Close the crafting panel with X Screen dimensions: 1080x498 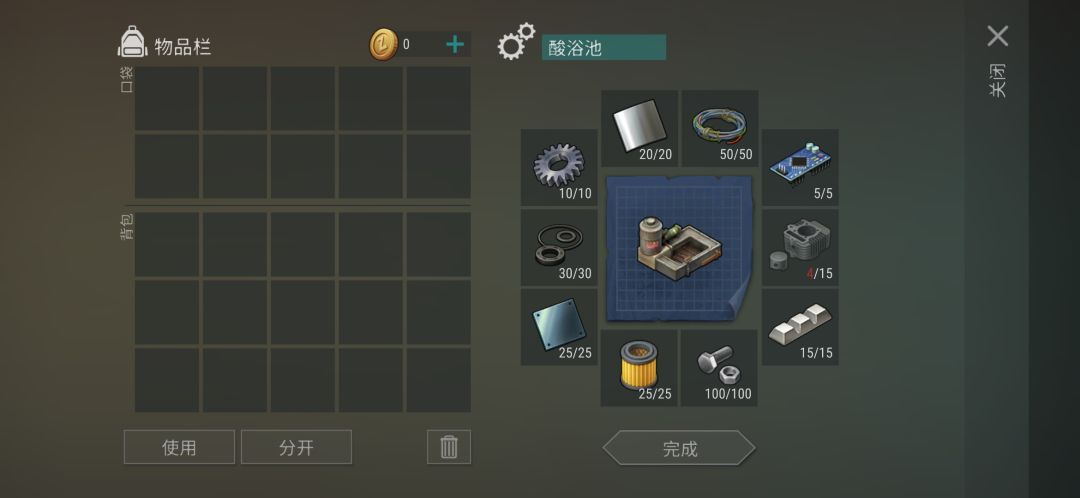click(997, 36)
